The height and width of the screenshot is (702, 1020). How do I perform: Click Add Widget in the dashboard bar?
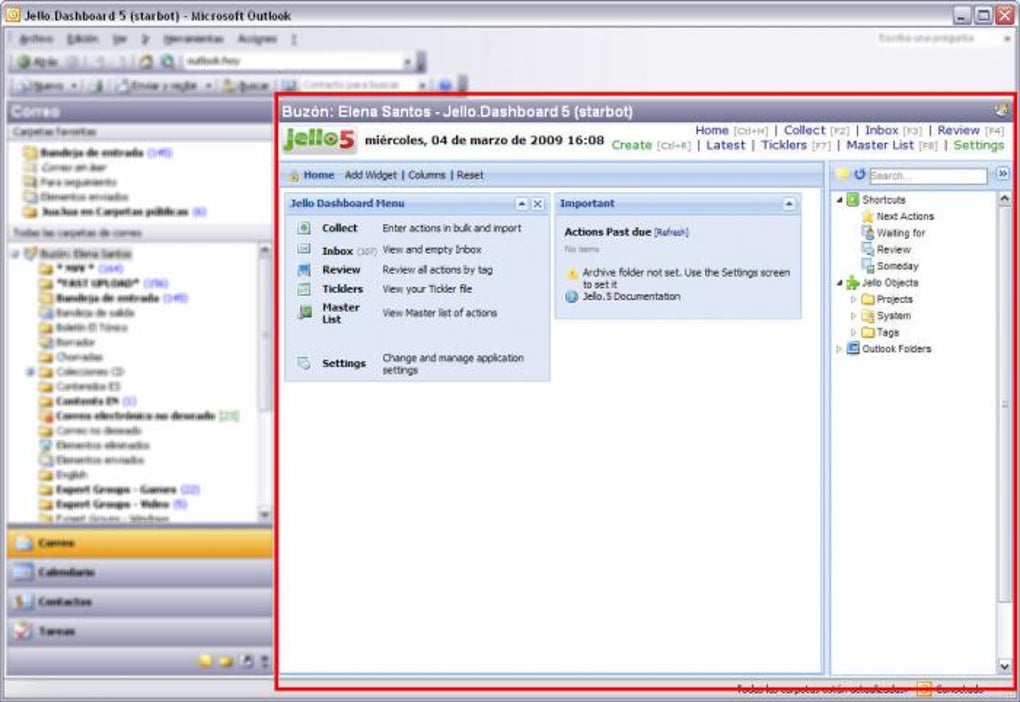[371, 175]
